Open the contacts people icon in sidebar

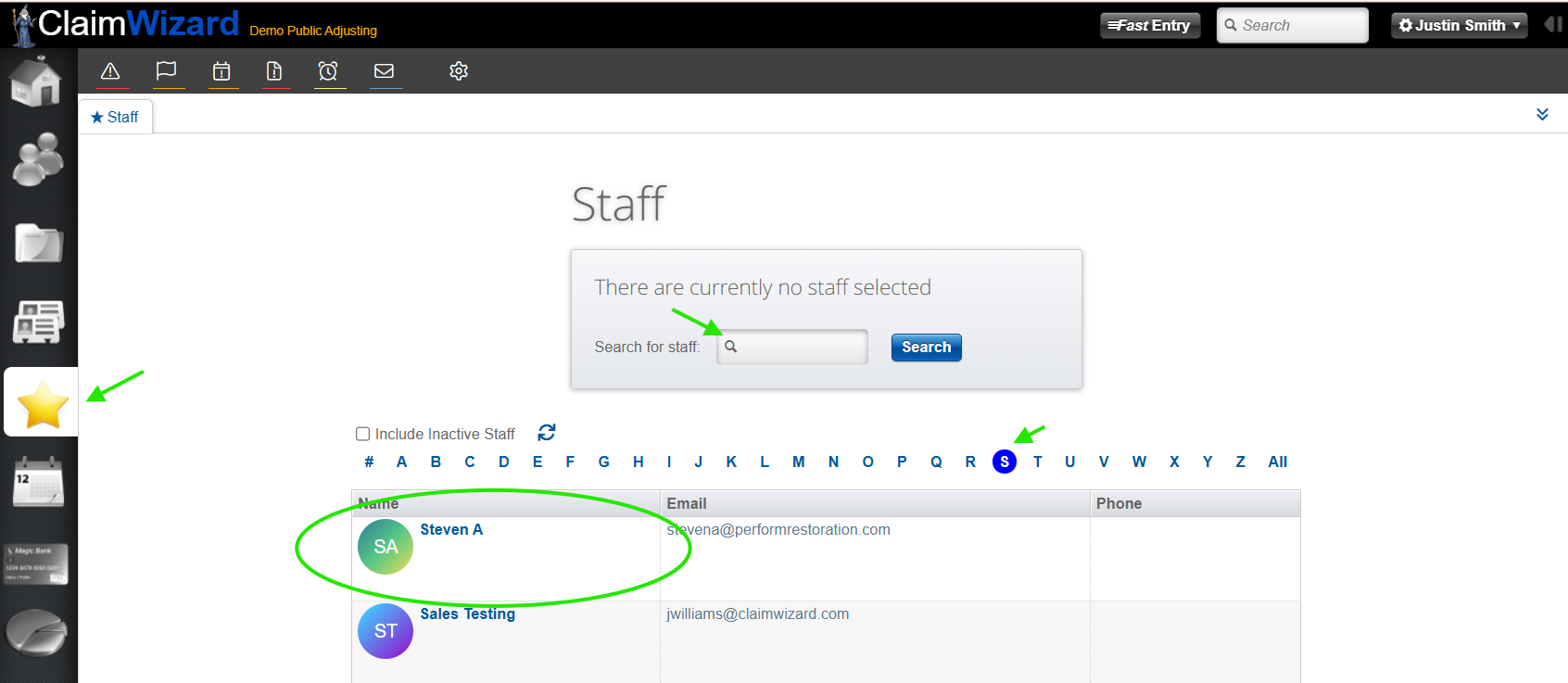tap(38, 158)
